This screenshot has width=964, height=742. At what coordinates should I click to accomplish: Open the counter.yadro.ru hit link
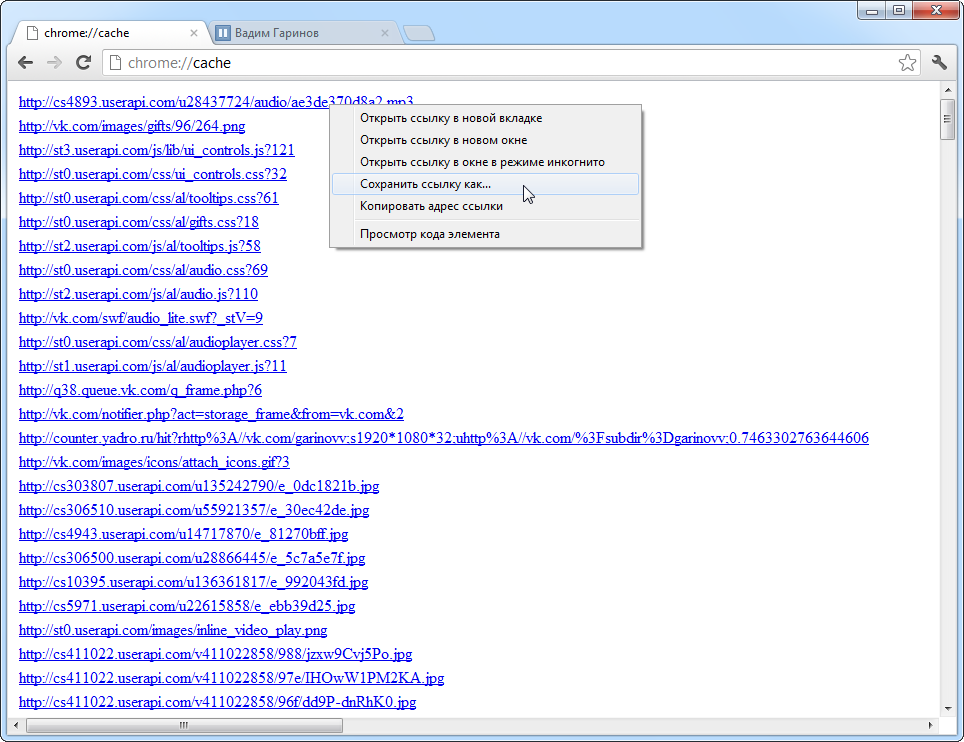(443, 438)
